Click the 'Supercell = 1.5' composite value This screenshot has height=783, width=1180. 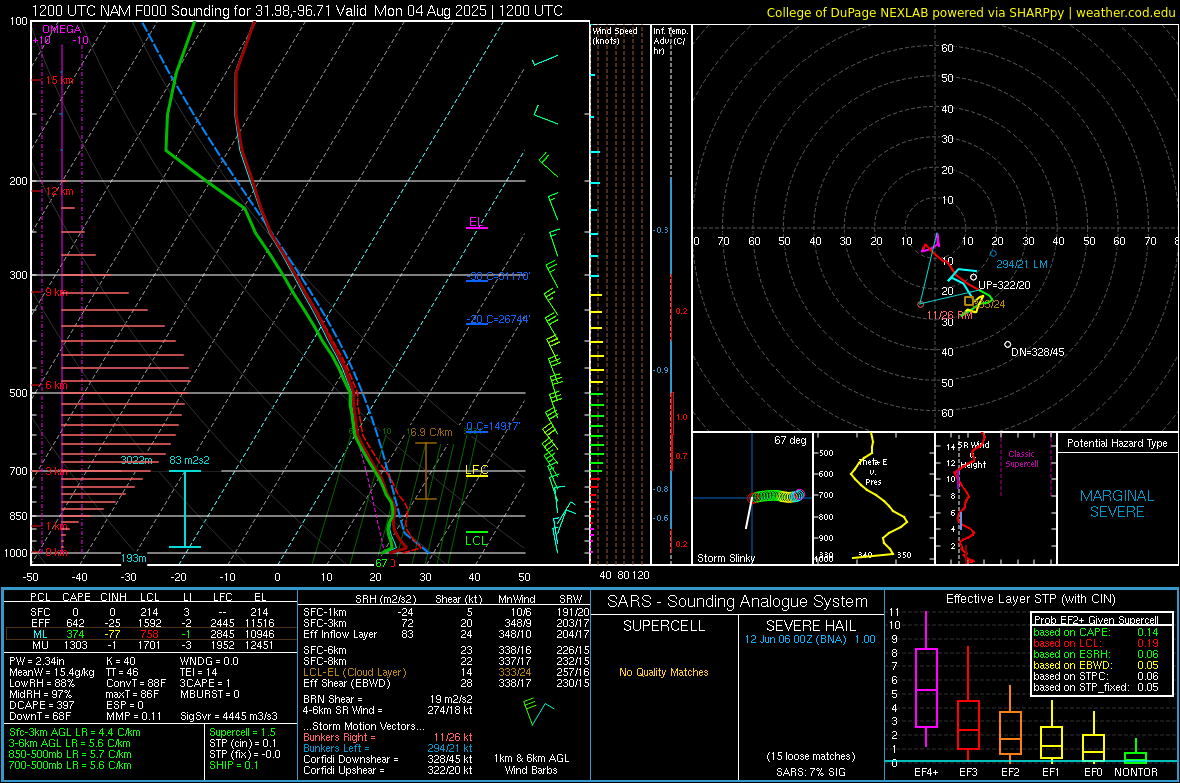point(242,732)
